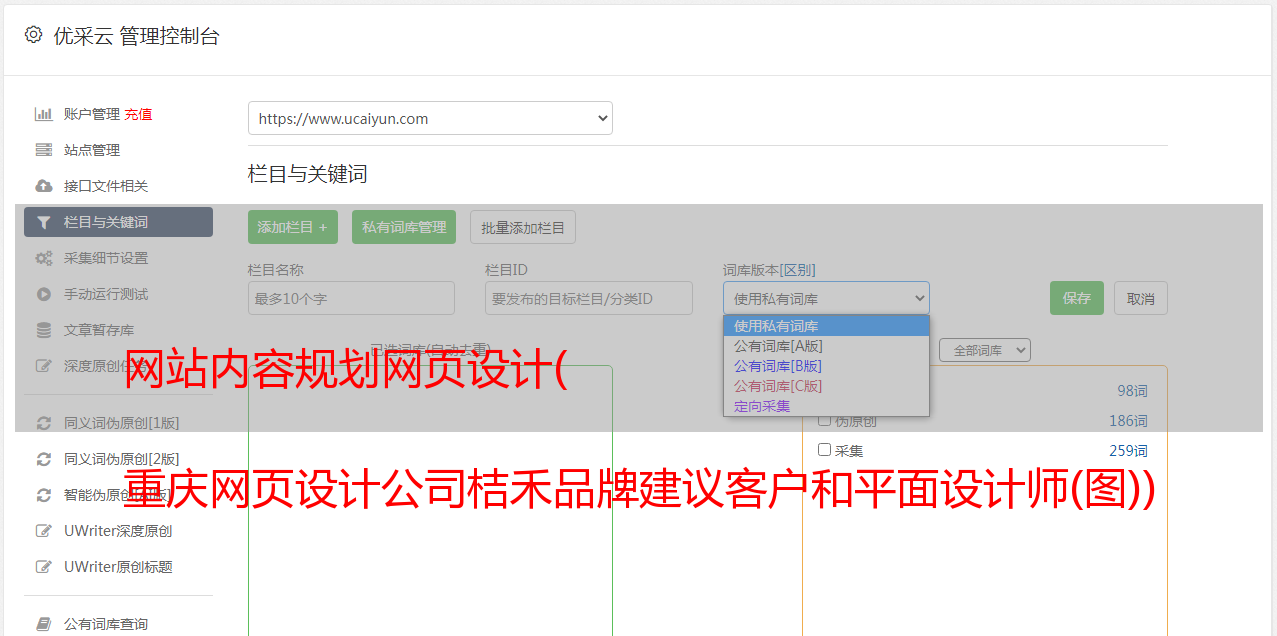Image resolution: width=1277 pixels, height=636 pixels.
Task: Click the 259词 count
Action: coord(1128,450)
